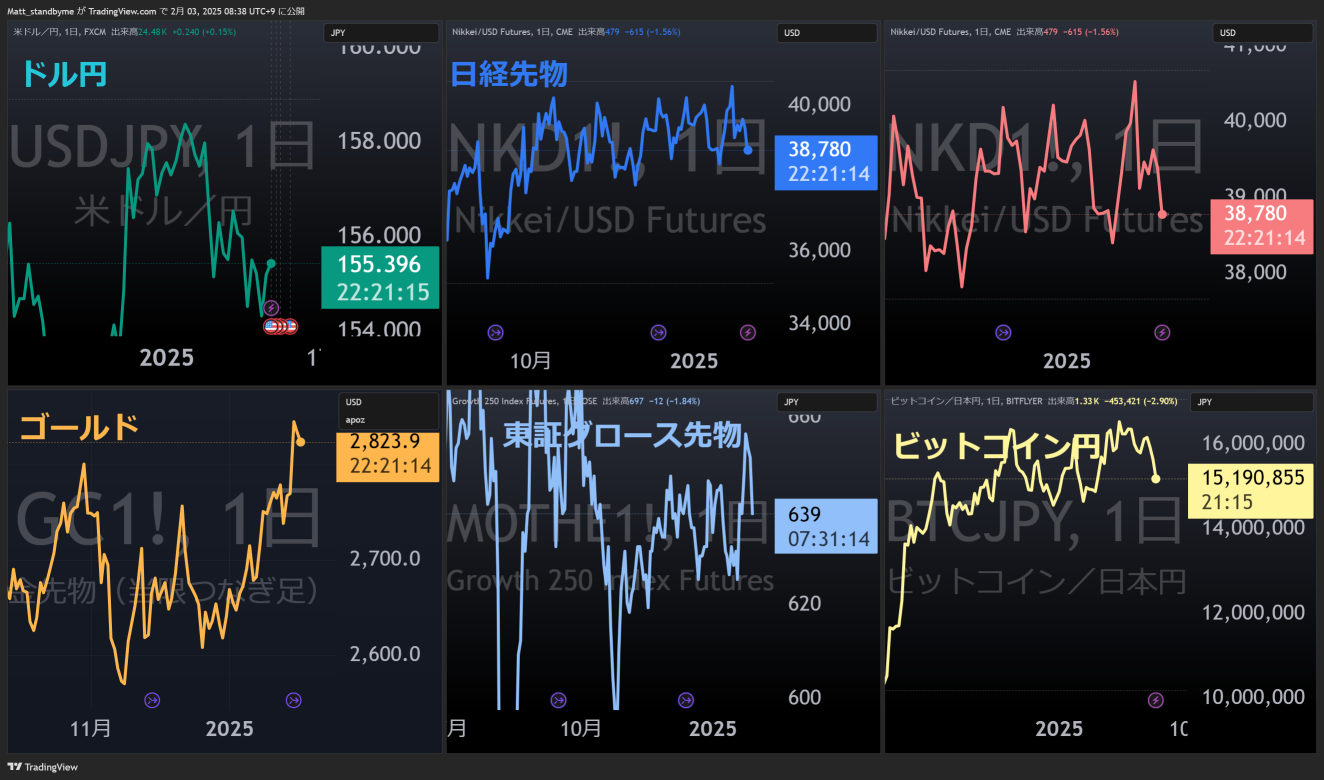Click the 620 value on Growth 250 axis
The height and width of the screenshot is (780, 1324).
[804, 603]
